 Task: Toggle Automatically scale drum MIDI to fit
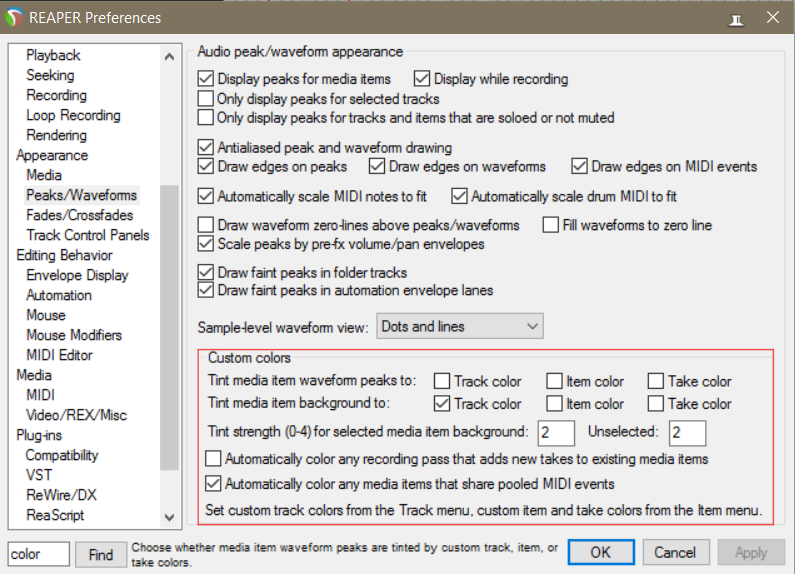click(459, 196)
